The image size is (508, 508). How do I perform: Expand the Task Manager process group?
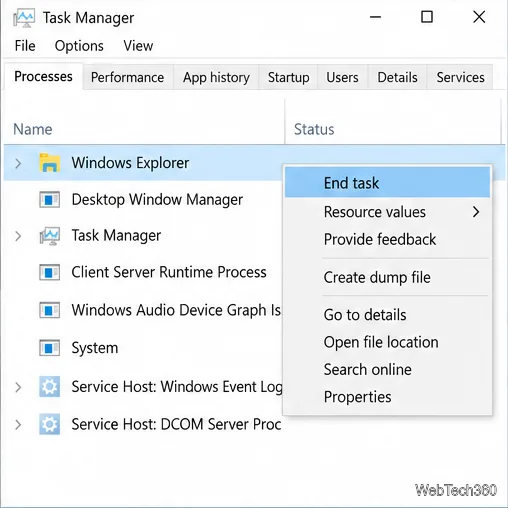pos(18,236)
